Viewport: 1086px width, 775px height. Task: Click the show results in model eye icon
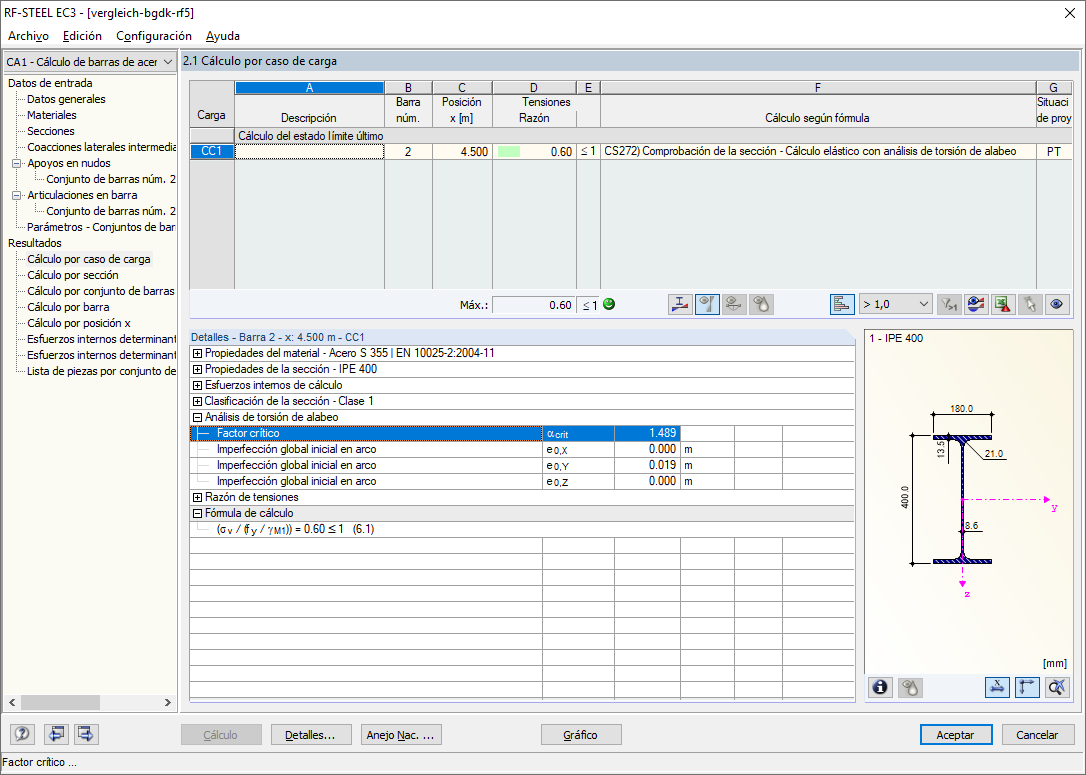(x=976, y=304)
